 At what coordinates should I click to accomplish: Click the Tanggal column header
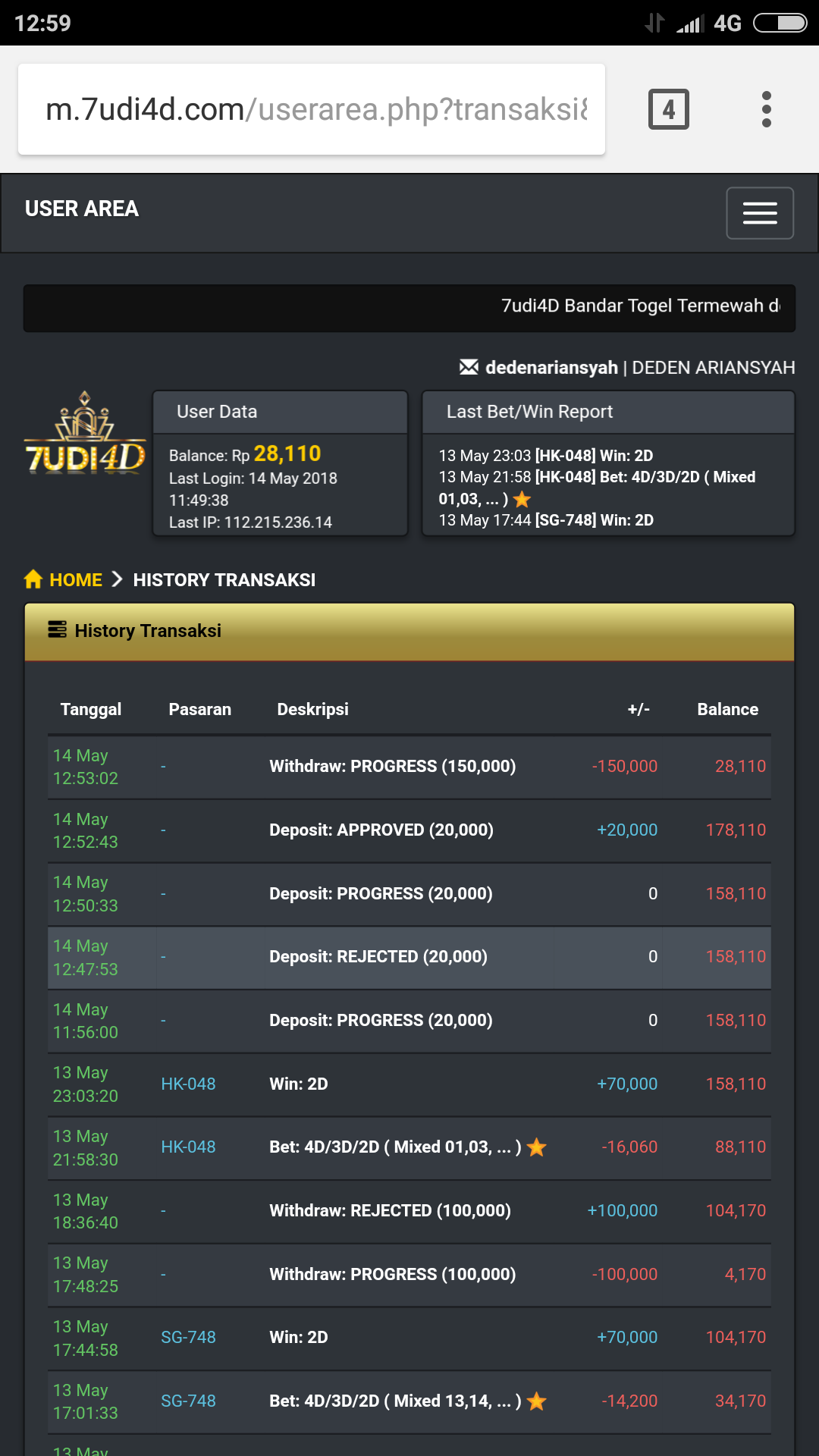point(90,710)
